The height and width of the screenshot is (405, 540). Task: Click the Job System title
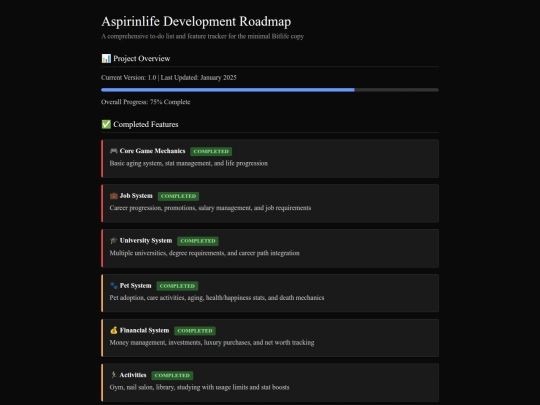pyautogui.click(x=136, y=196)
